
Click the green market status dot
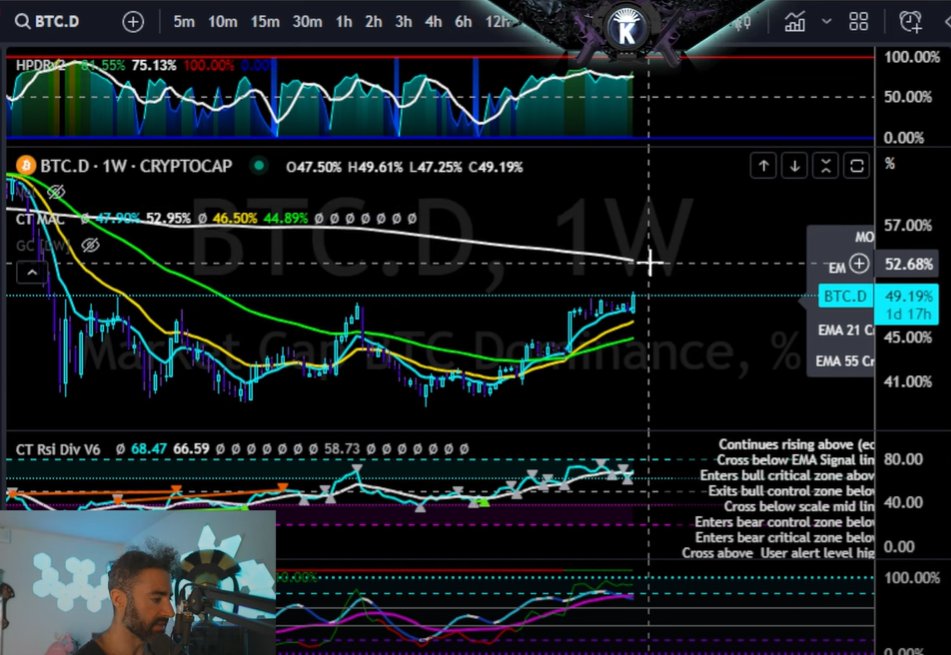[x=259, y=166]
